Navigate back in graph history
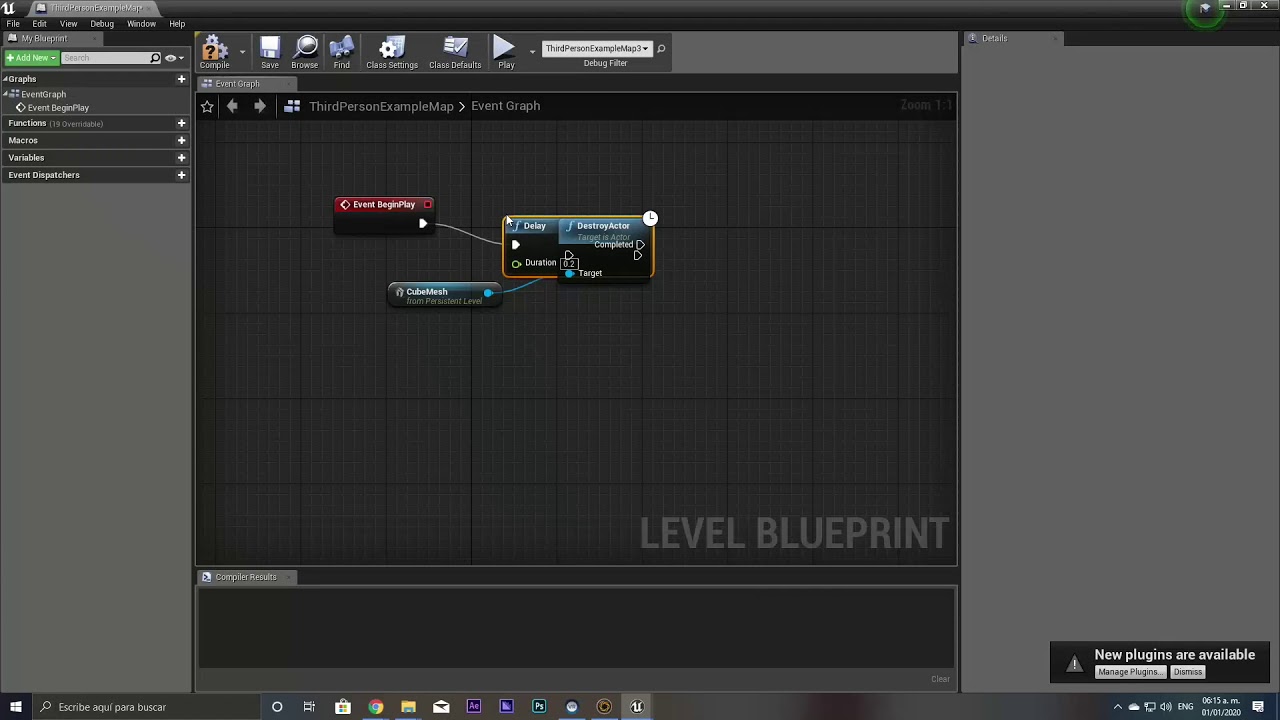 (x=232, y=106)
